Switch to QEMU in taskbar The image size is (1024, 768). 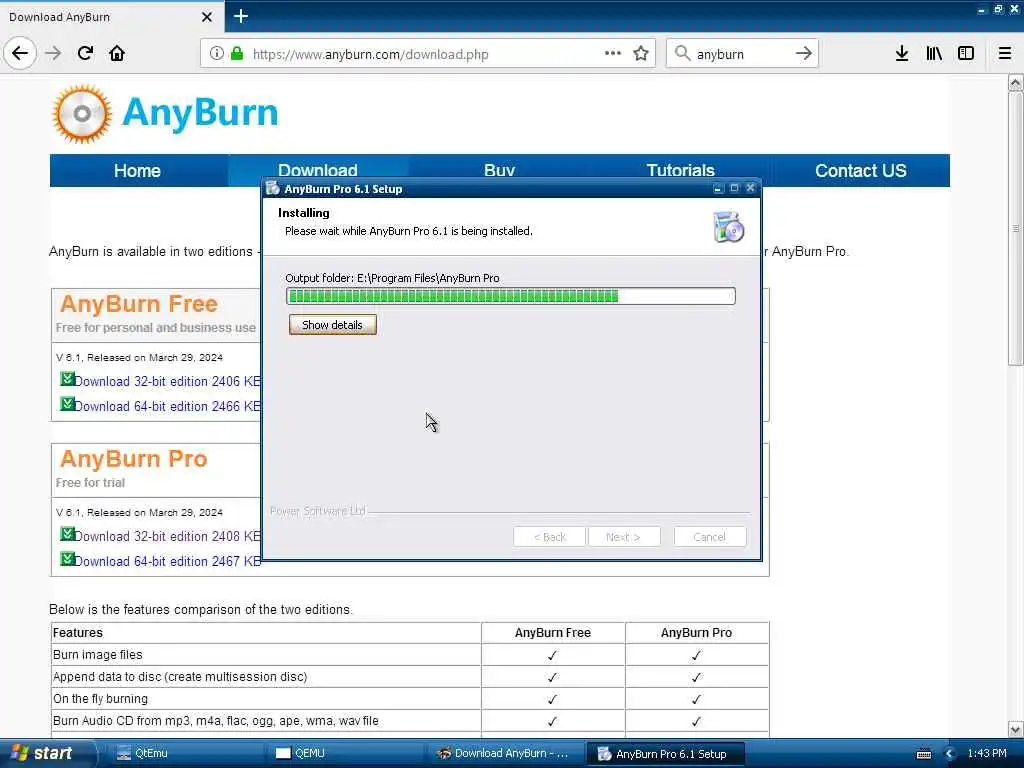345,754
